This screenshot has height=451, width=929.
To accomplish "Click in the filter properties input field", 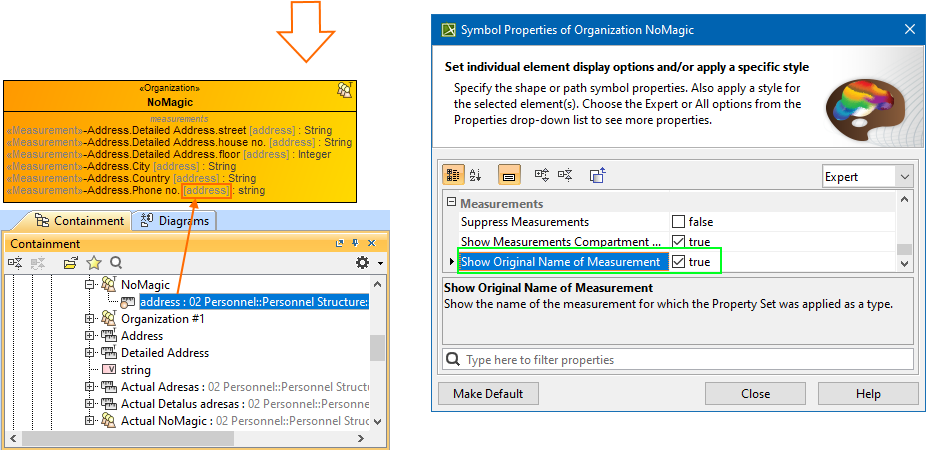I will 678,360.
